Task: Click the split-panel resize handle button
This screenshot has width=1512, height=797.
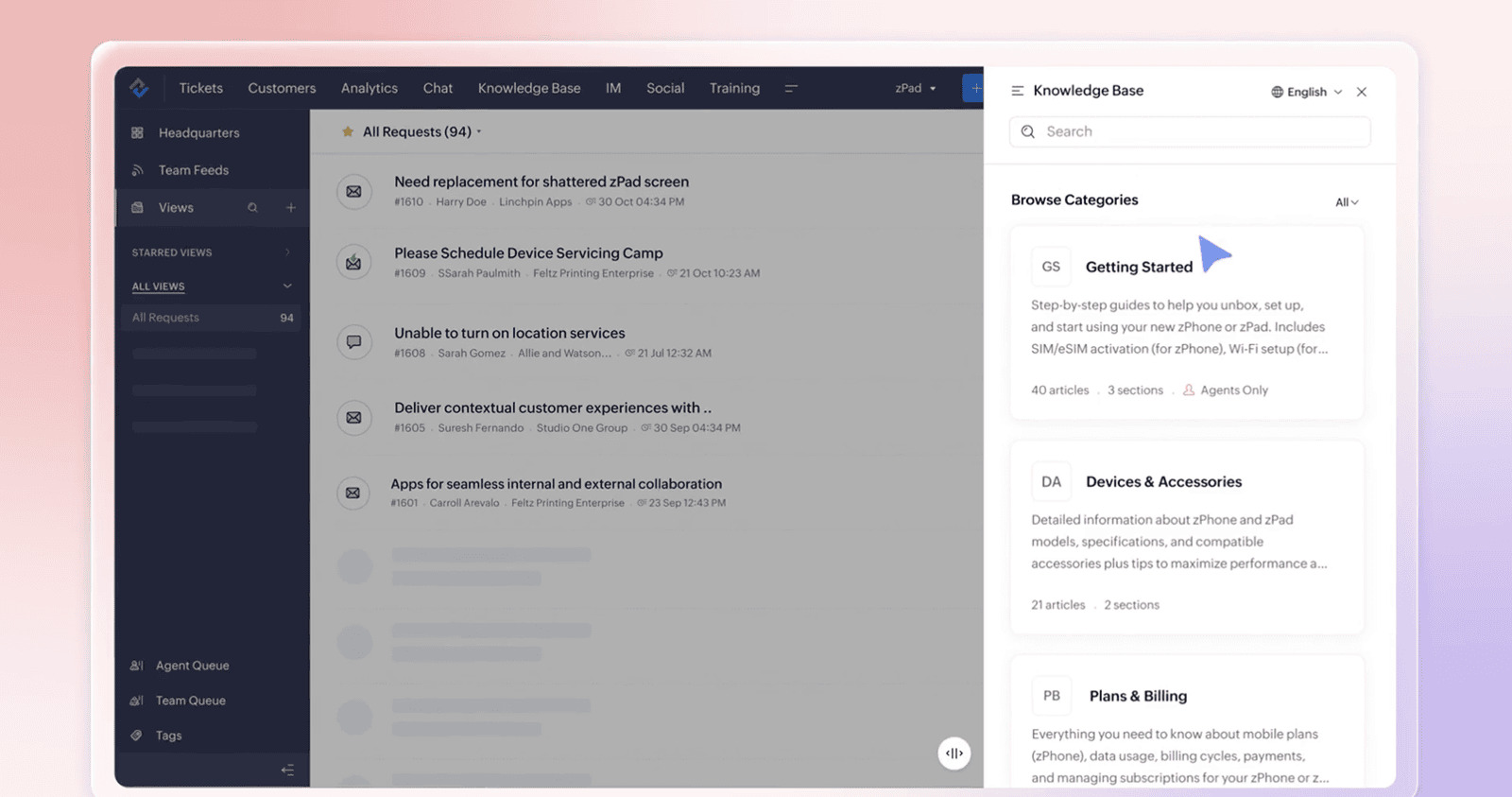Action: point(954,754)
